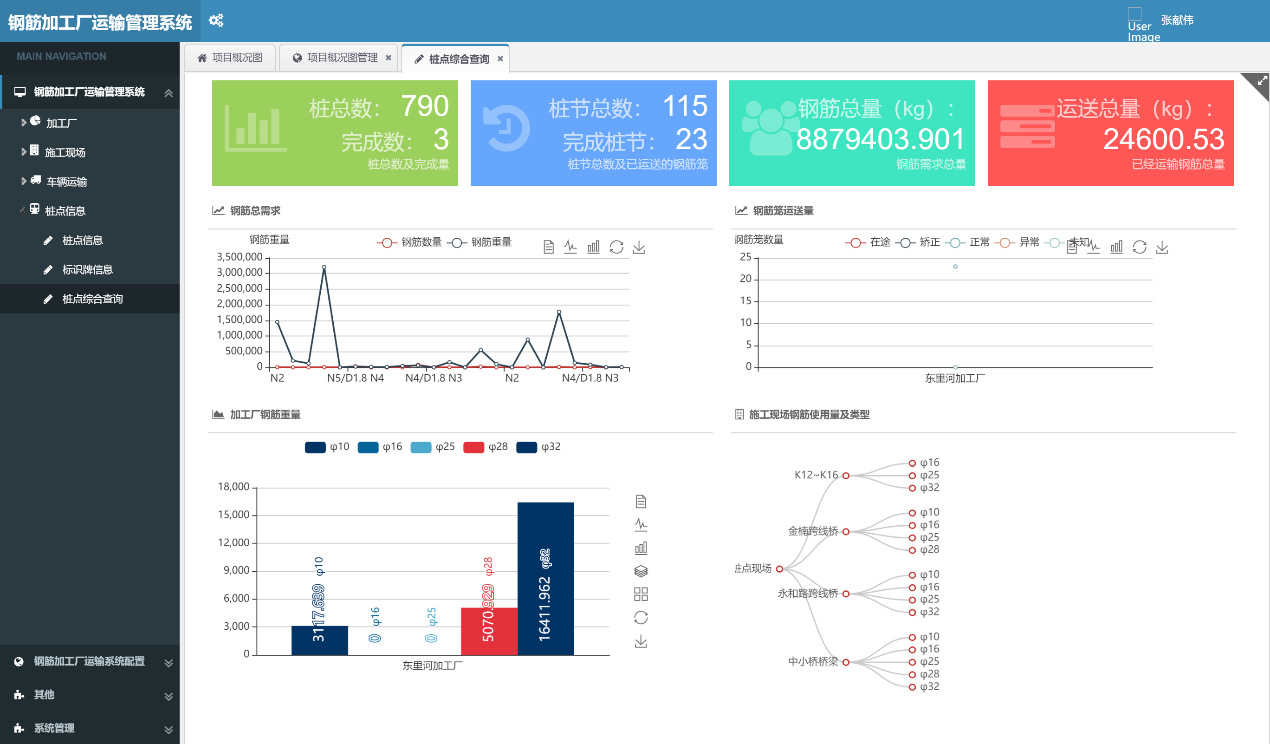Switch 加工厂钢筋重量 chart to line chart

click(641, 524)
